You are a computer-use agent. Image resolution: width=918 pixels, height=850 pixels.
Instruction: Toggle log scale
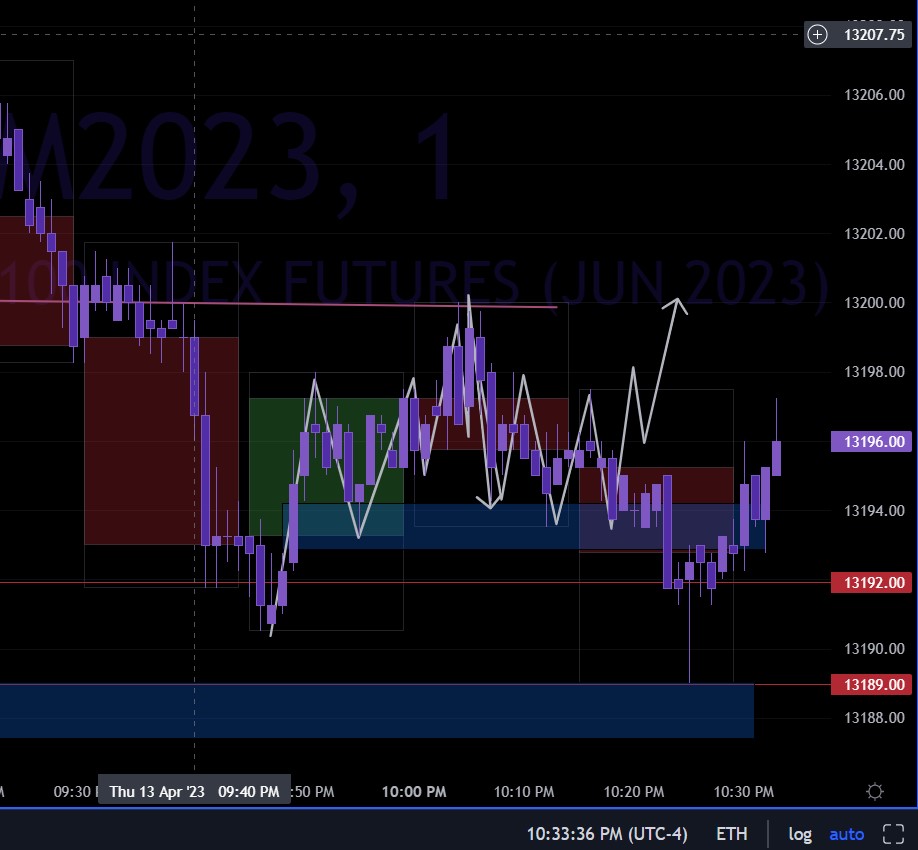(x=800, y=834)
